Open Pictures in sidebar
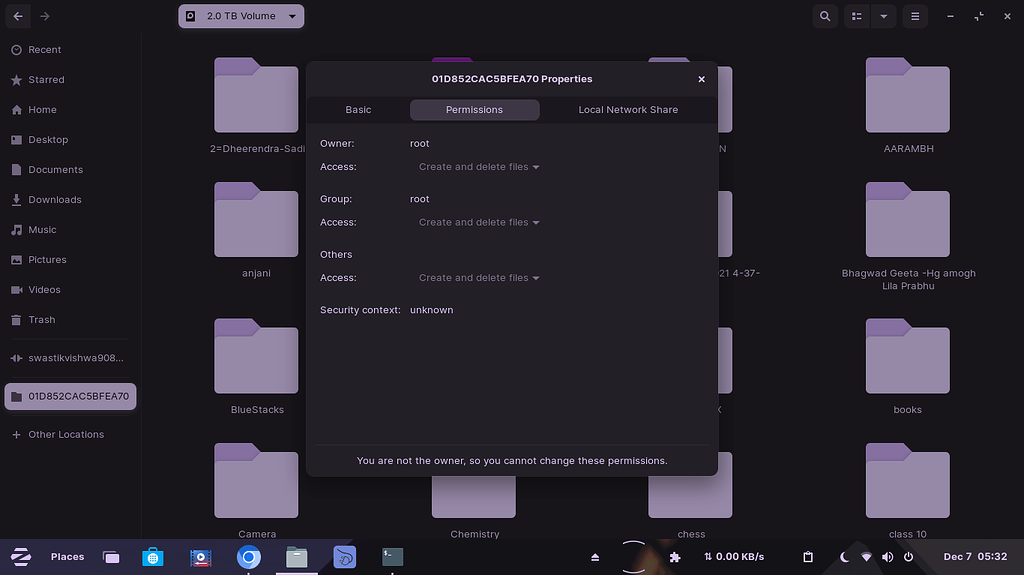 70,260
